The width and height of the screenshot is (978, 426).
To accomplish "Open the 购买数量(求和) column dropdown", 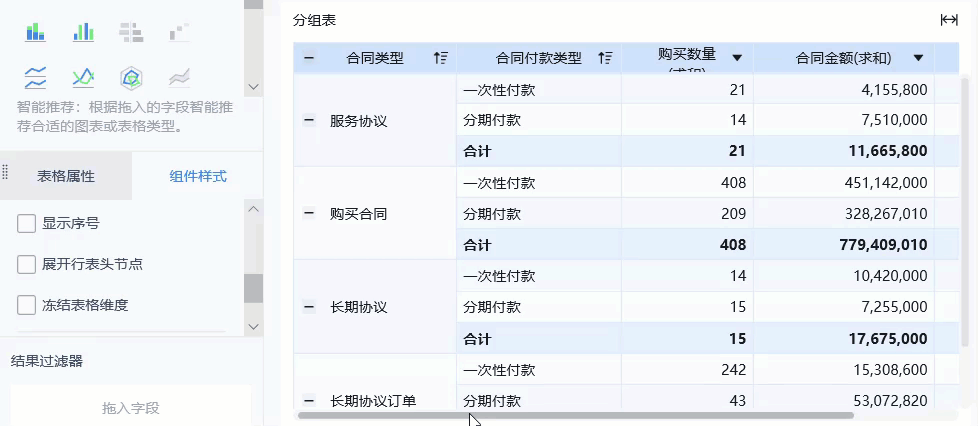I will (x=737, y=58).
